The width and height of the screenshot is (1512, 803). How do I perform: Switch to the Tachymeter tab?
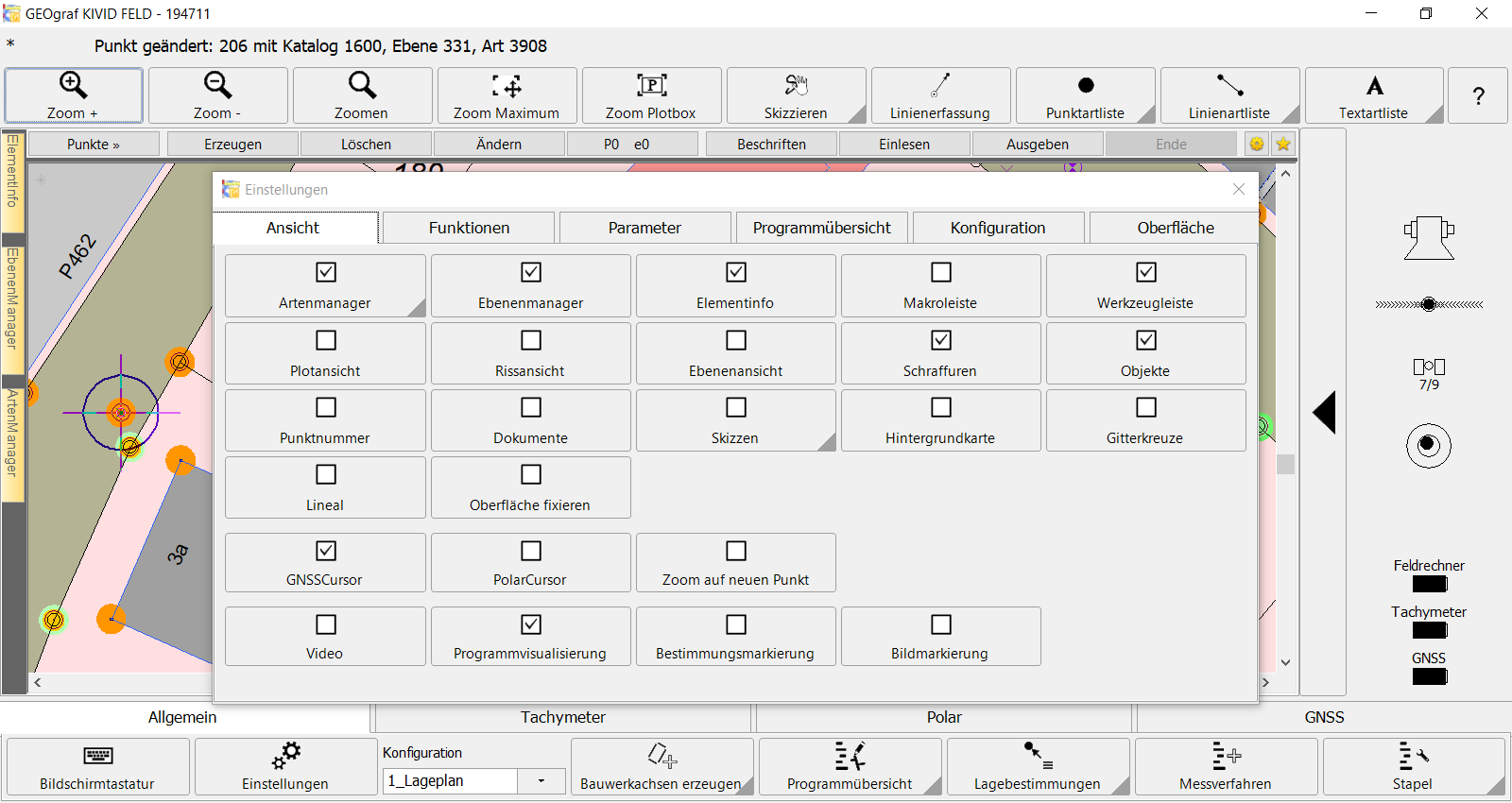(x=562, y=717)
